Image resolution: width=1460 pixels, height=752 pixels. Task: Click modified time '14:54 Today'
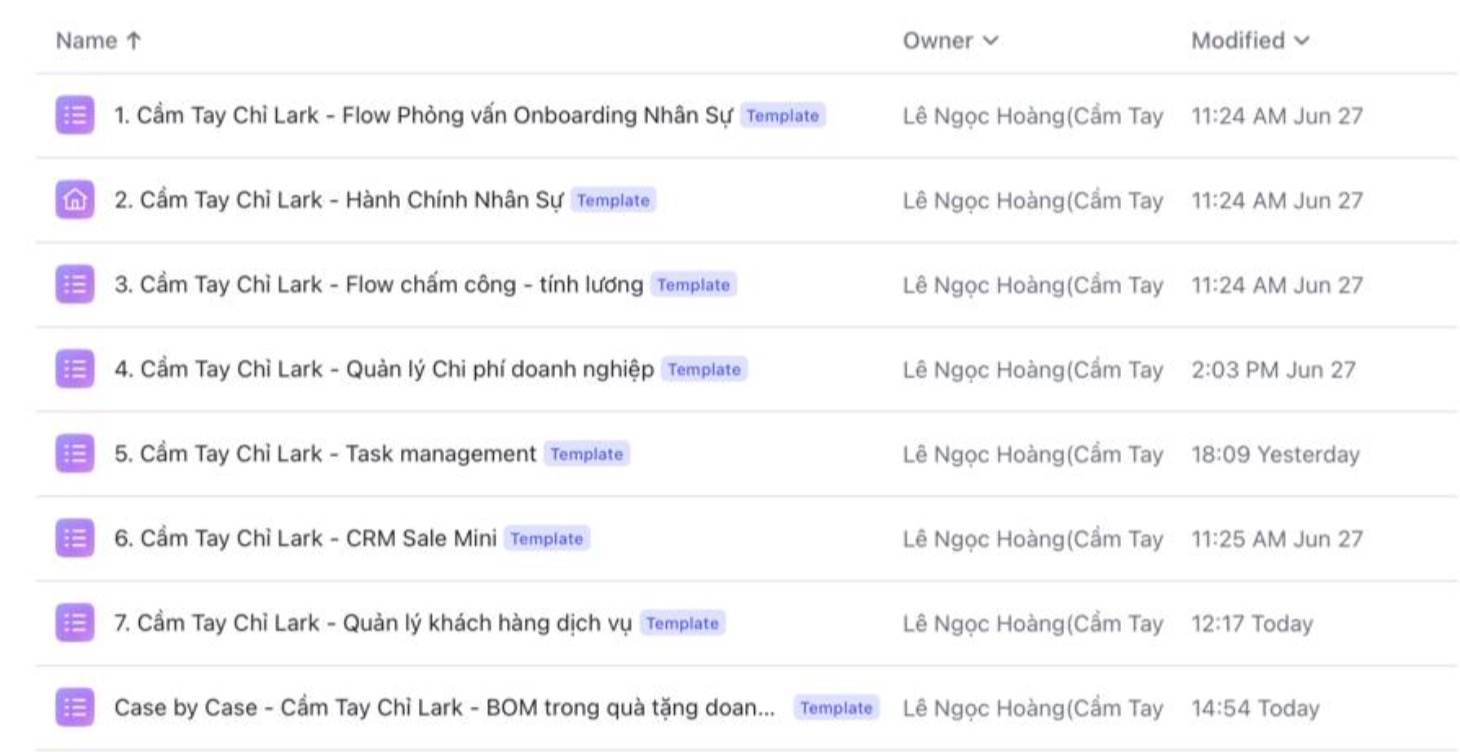pos(1255,708)
